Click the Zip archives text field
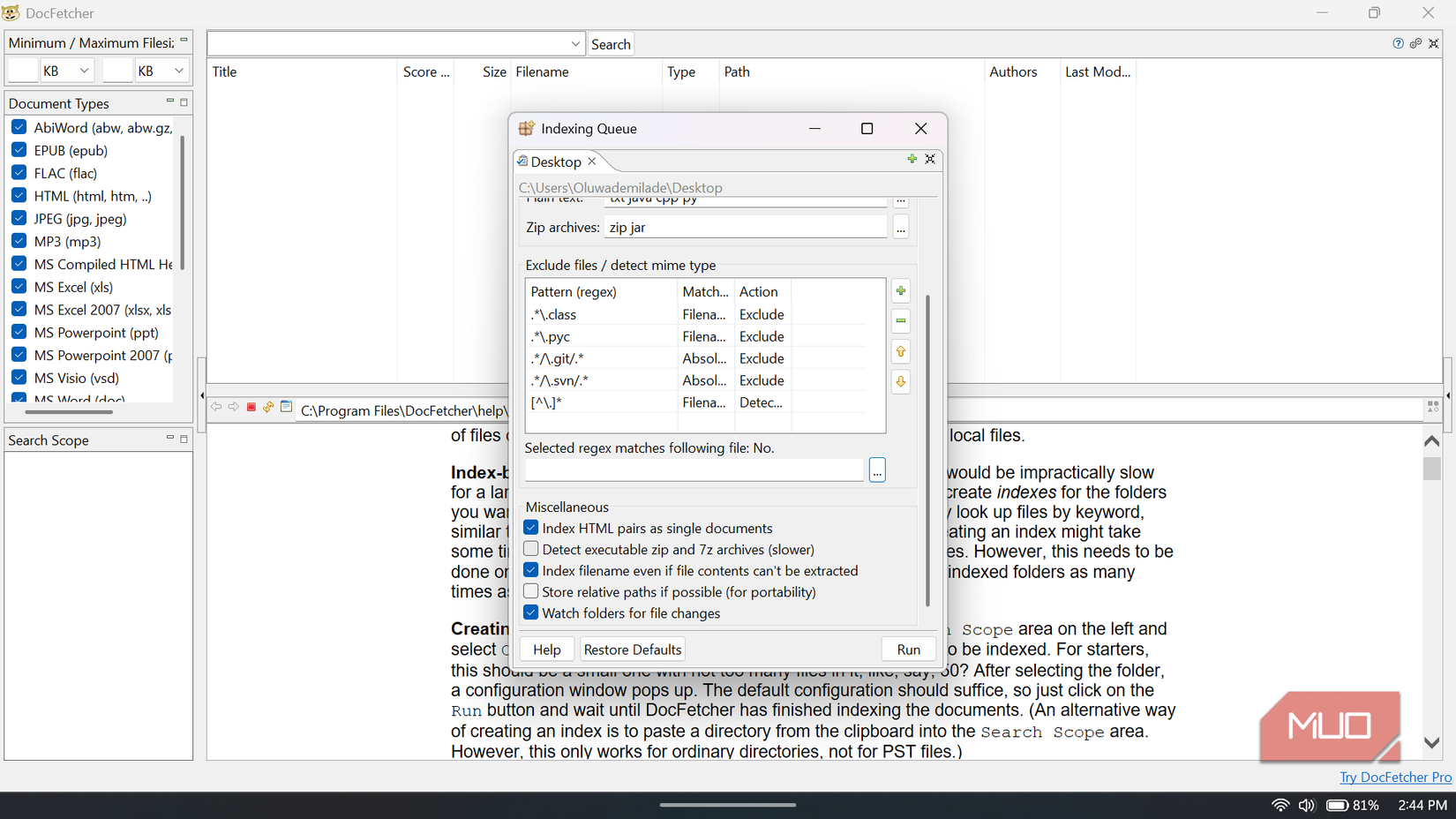The width and height of the screenshot is (1456, 819). pos(746,228)
